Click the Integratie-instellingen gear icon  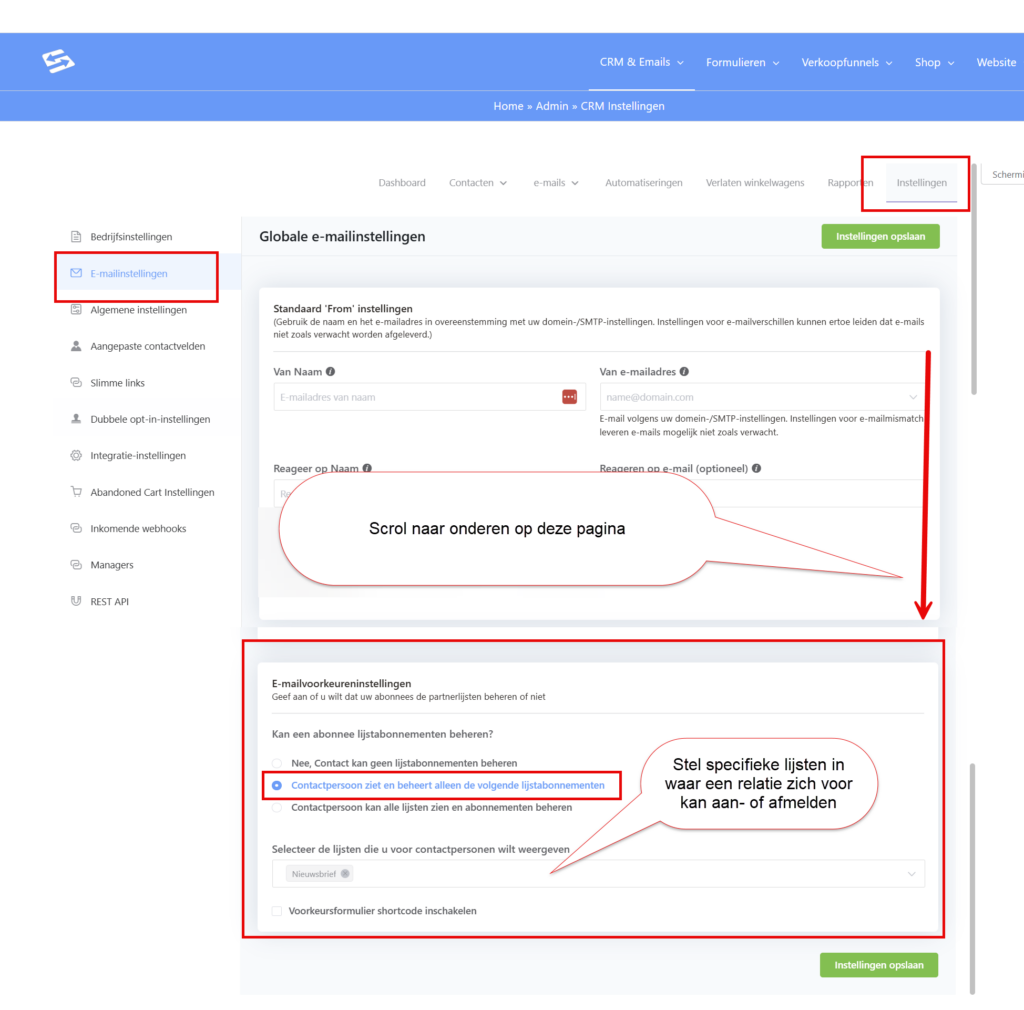pyautogui.click(x=76, y=456)
